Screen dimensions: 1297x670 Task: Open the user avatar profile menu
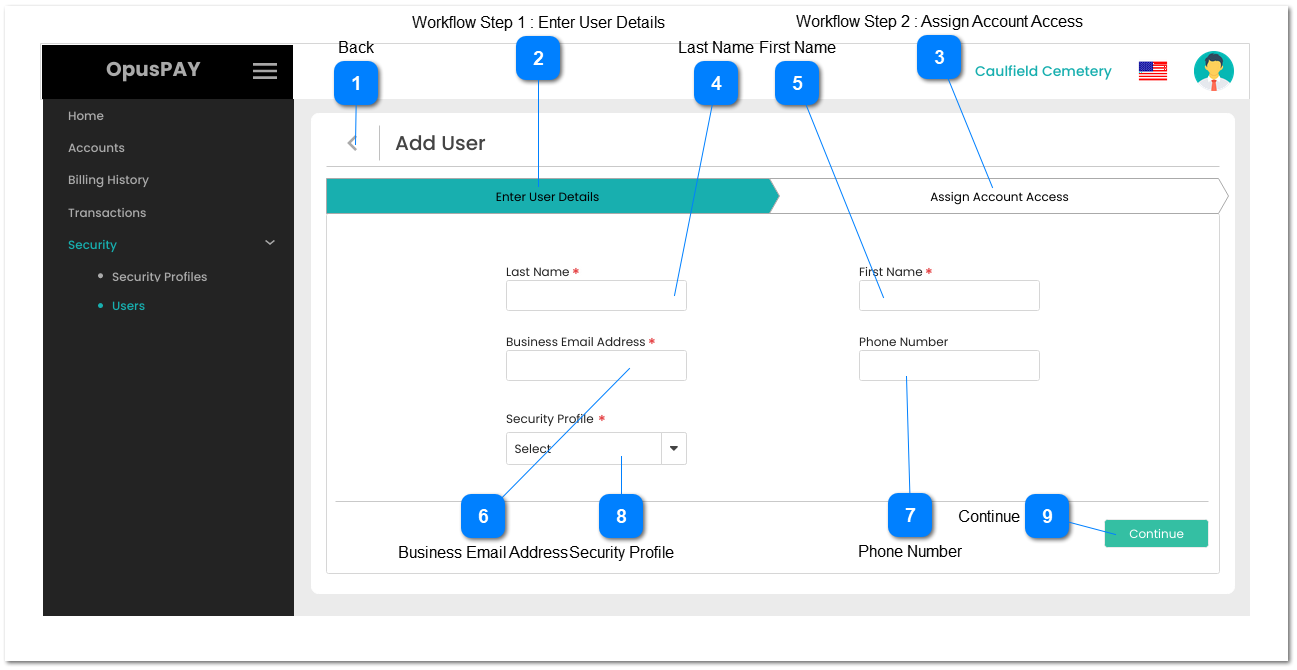1213,71
